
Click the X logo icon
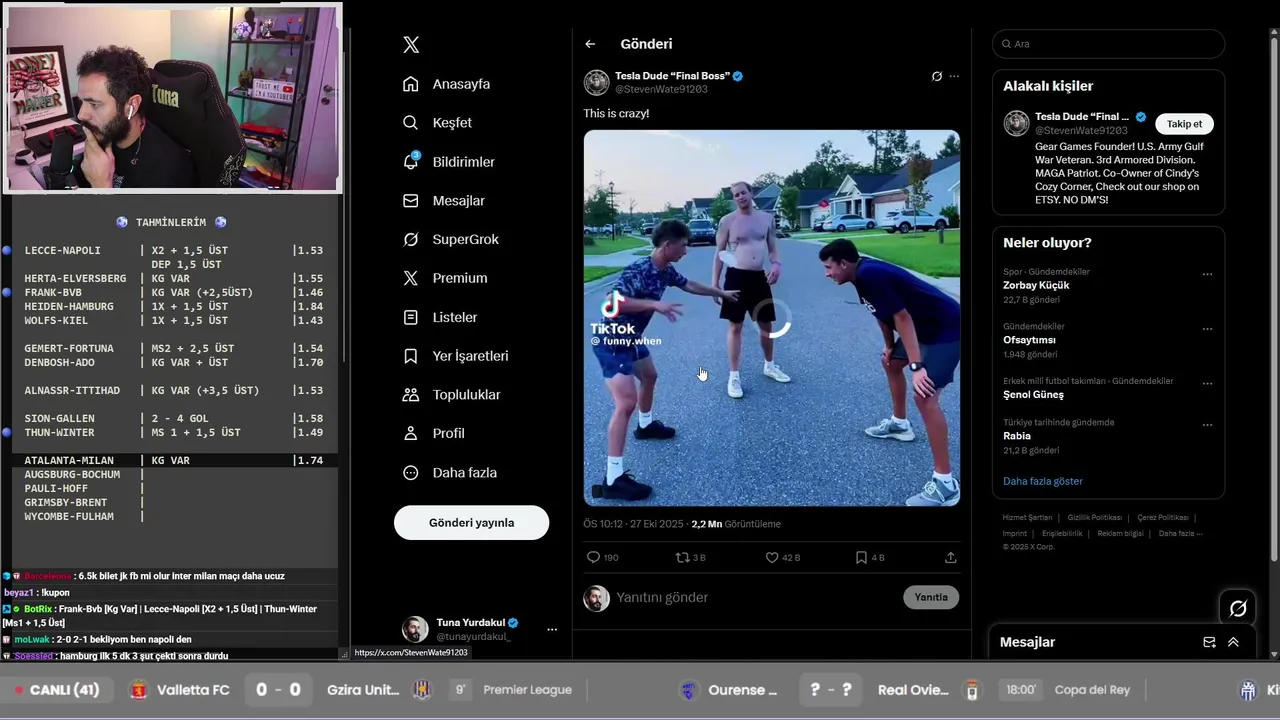[411, 45]
